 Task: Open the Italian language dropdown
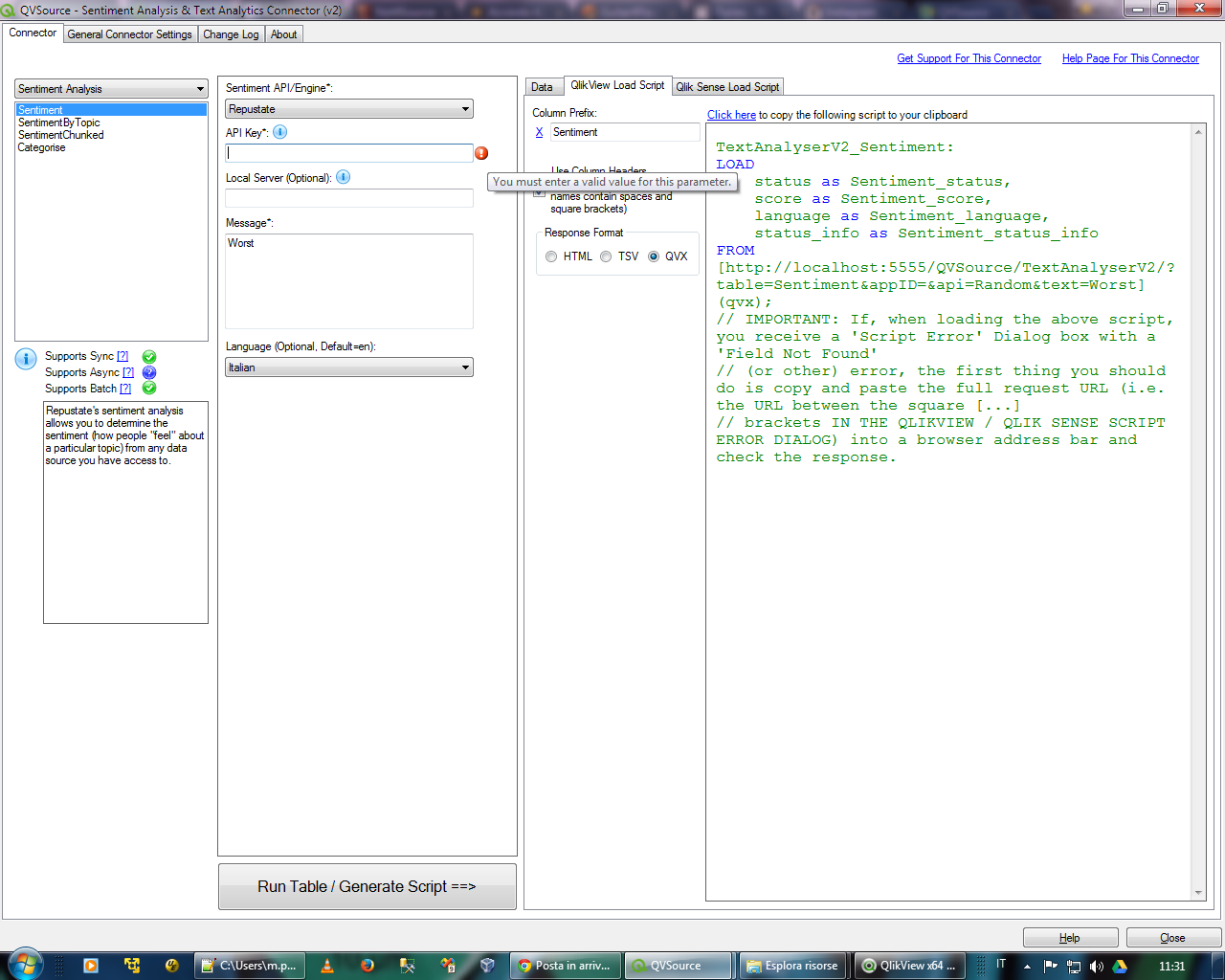pos(349,367)
